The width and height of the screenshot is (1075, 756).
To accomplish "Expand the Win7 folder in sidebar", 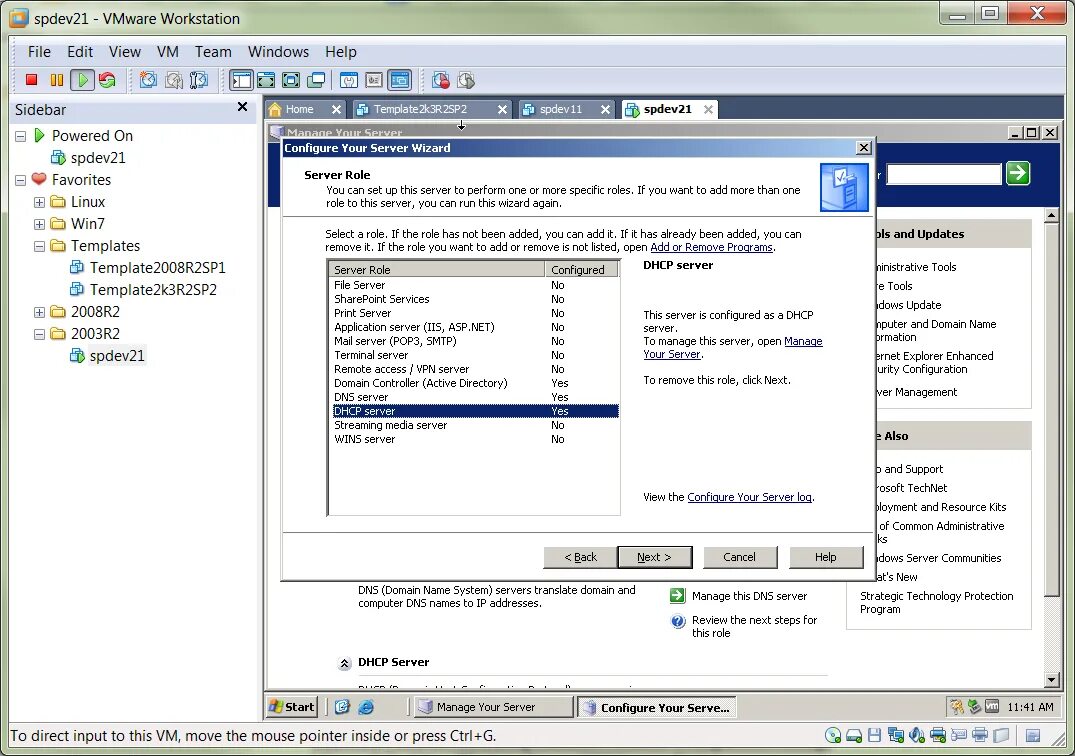I will [x=40, y=224].
